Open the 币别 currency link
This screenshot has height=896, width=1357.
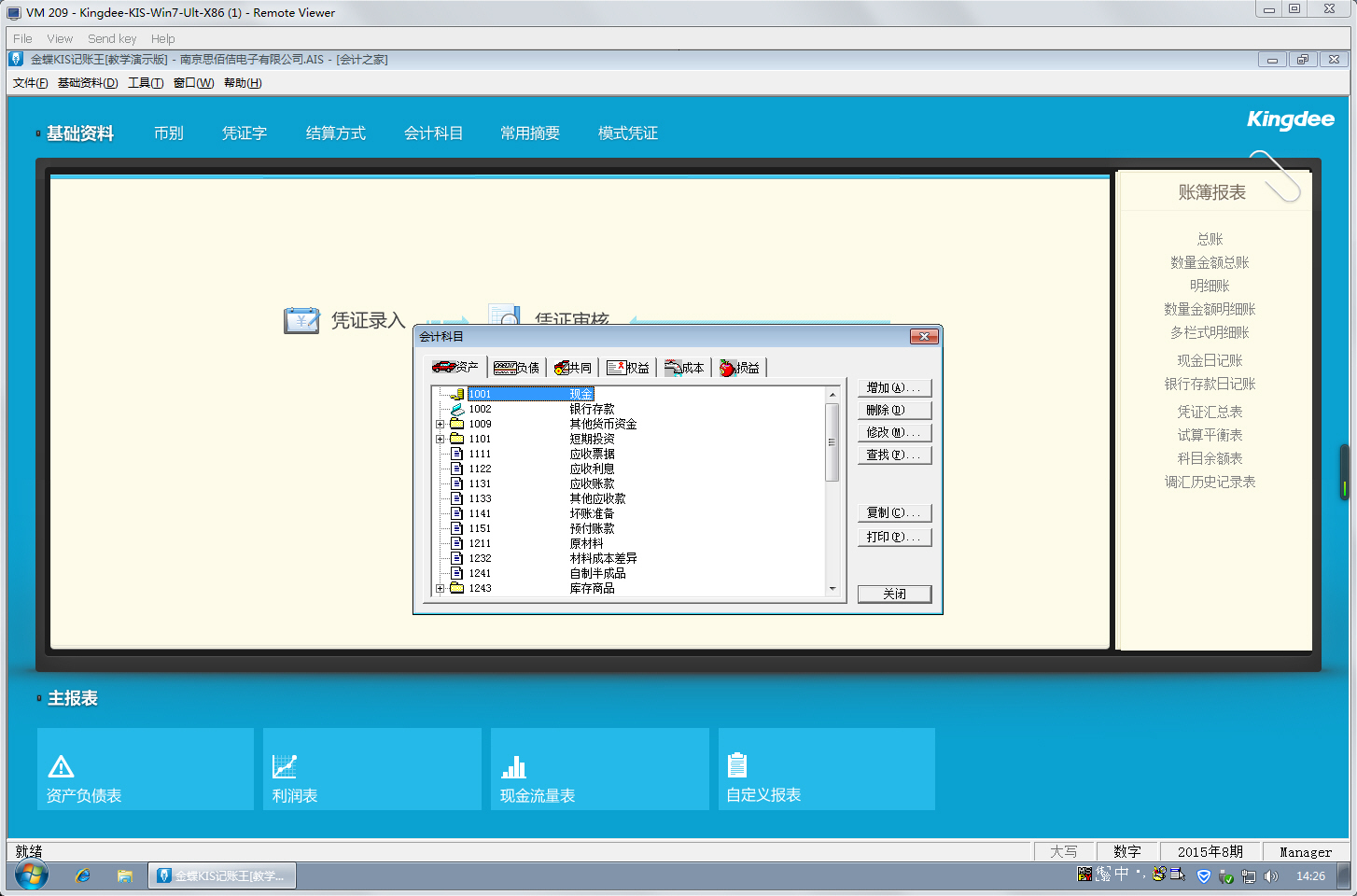(169, 133)
